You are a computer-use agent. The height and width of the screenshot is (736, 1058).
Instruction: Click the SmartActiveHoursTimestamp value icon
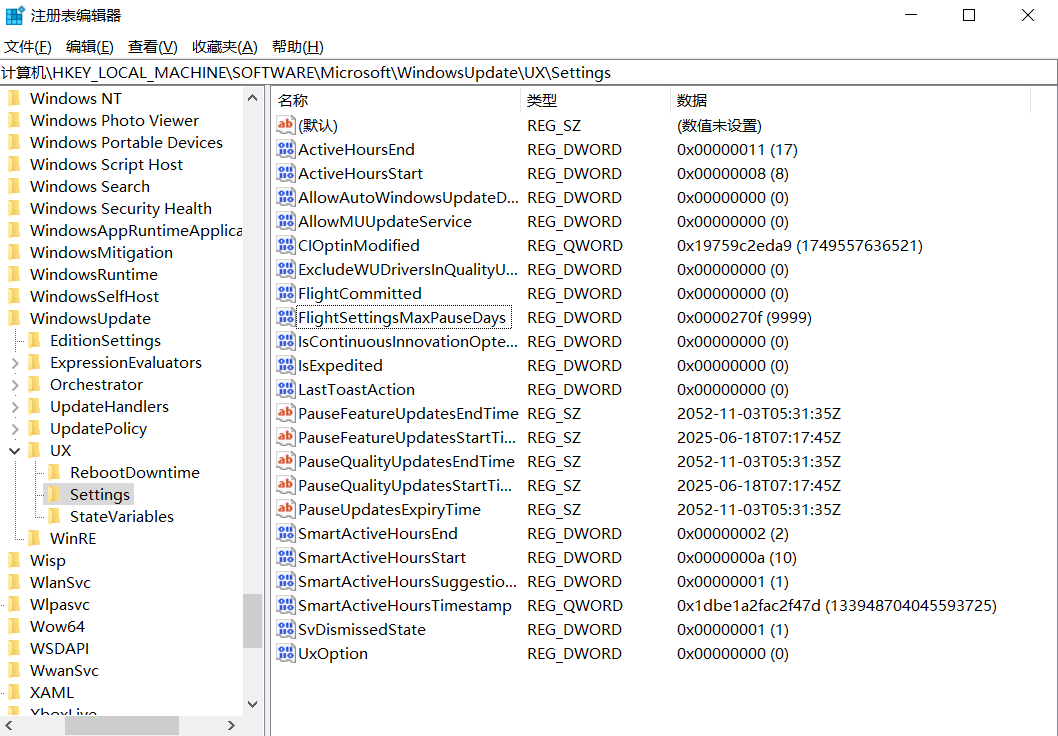(x=286, y=606)
